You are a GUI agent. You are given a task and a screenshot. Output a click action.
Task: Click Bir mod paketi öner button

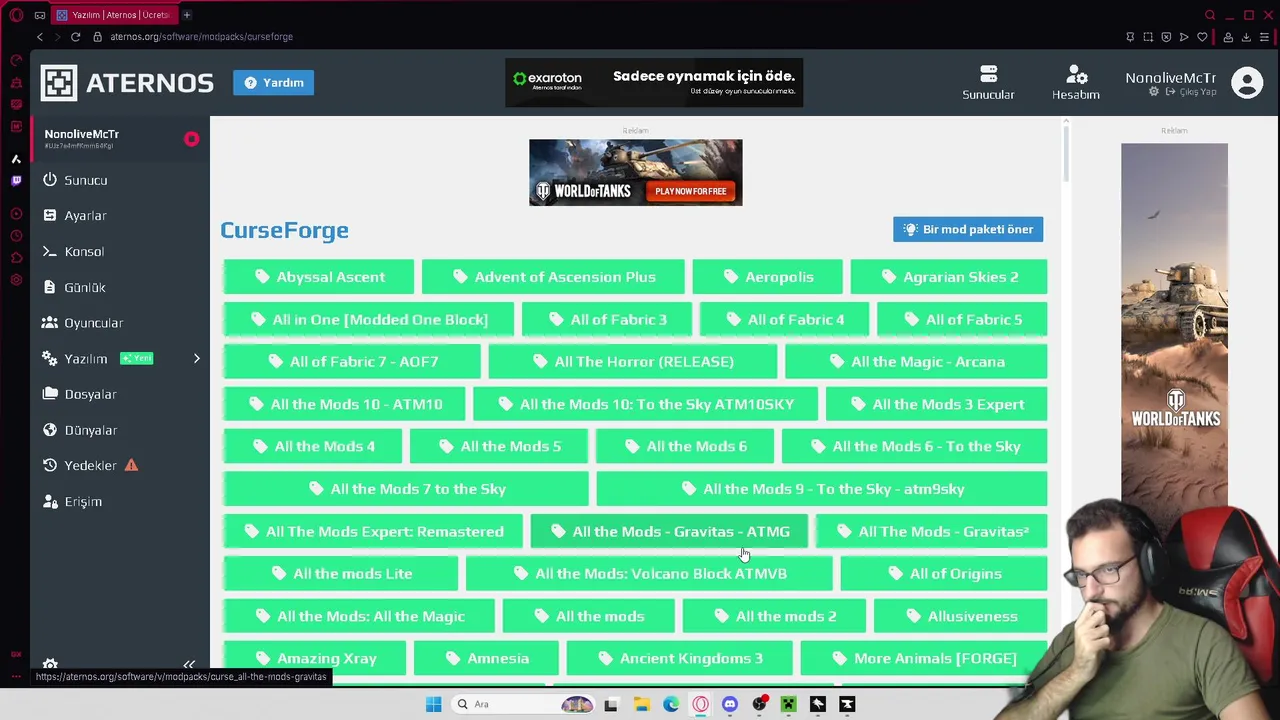point(968,229)
